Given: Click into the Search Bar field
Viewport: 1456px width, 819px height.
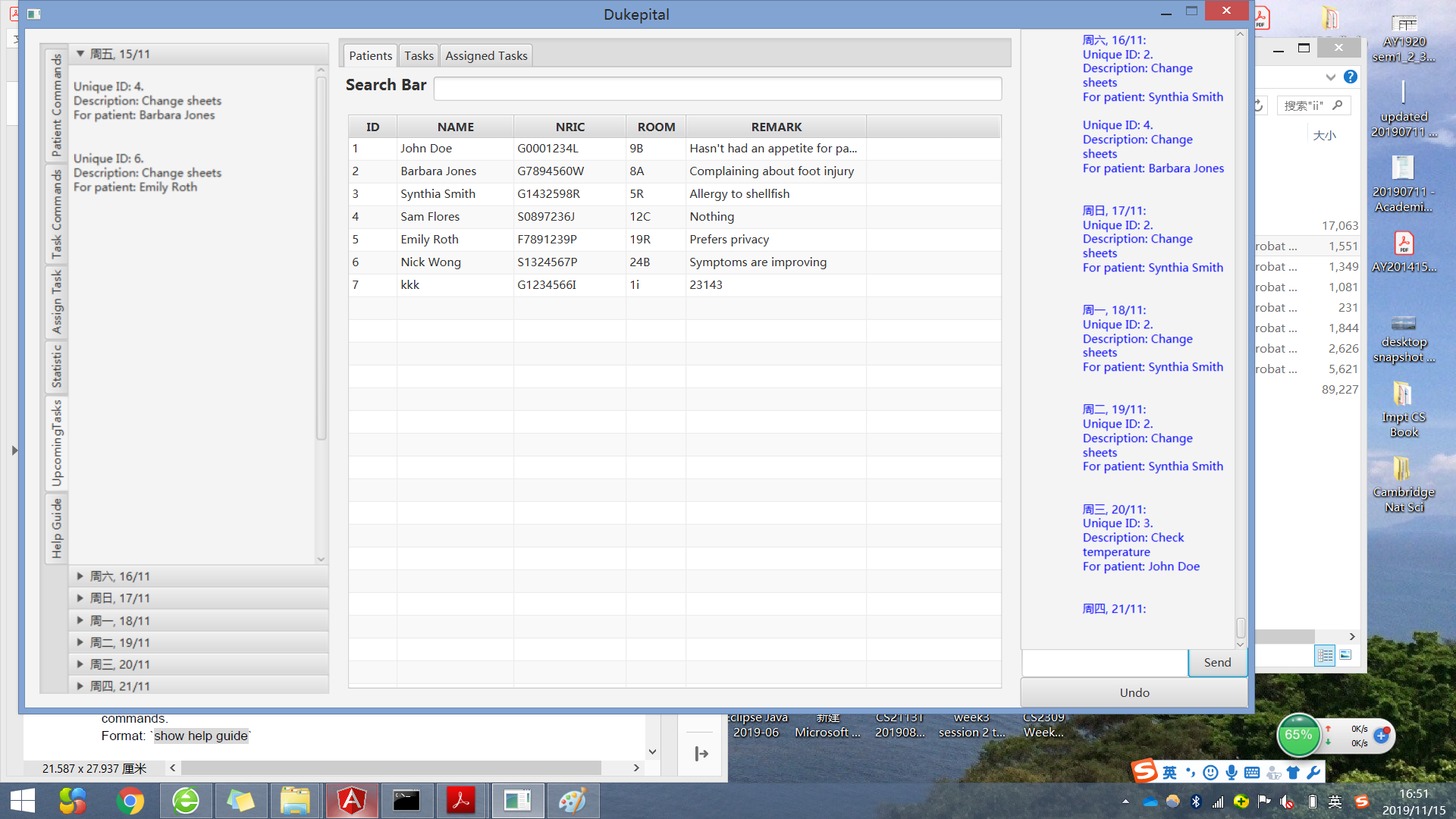Looking at the screenshot, I should pyautogui.click(x=717, y=88).
